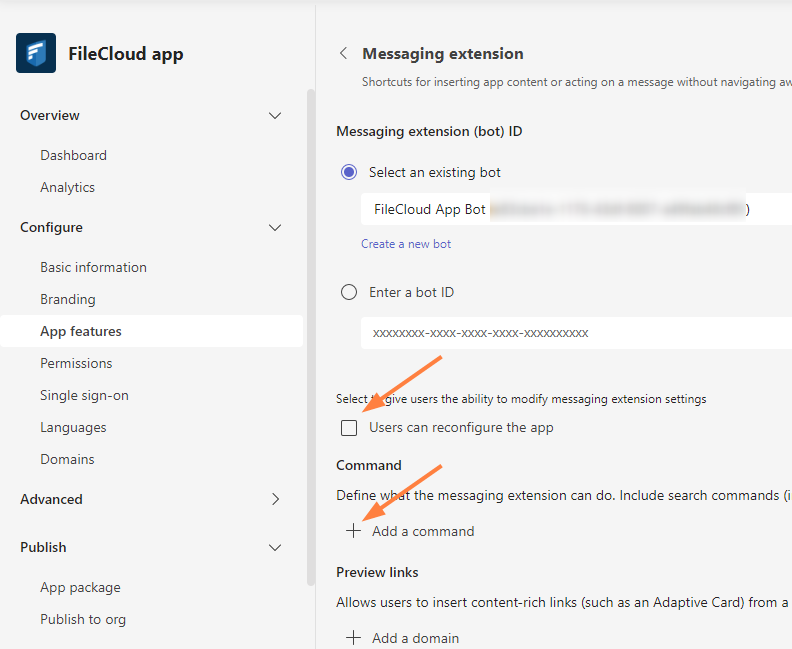Image resolution: width=792 pixels, height=649 pixels.
Task: Open the Single sign-on page
Action: [84, 396]
